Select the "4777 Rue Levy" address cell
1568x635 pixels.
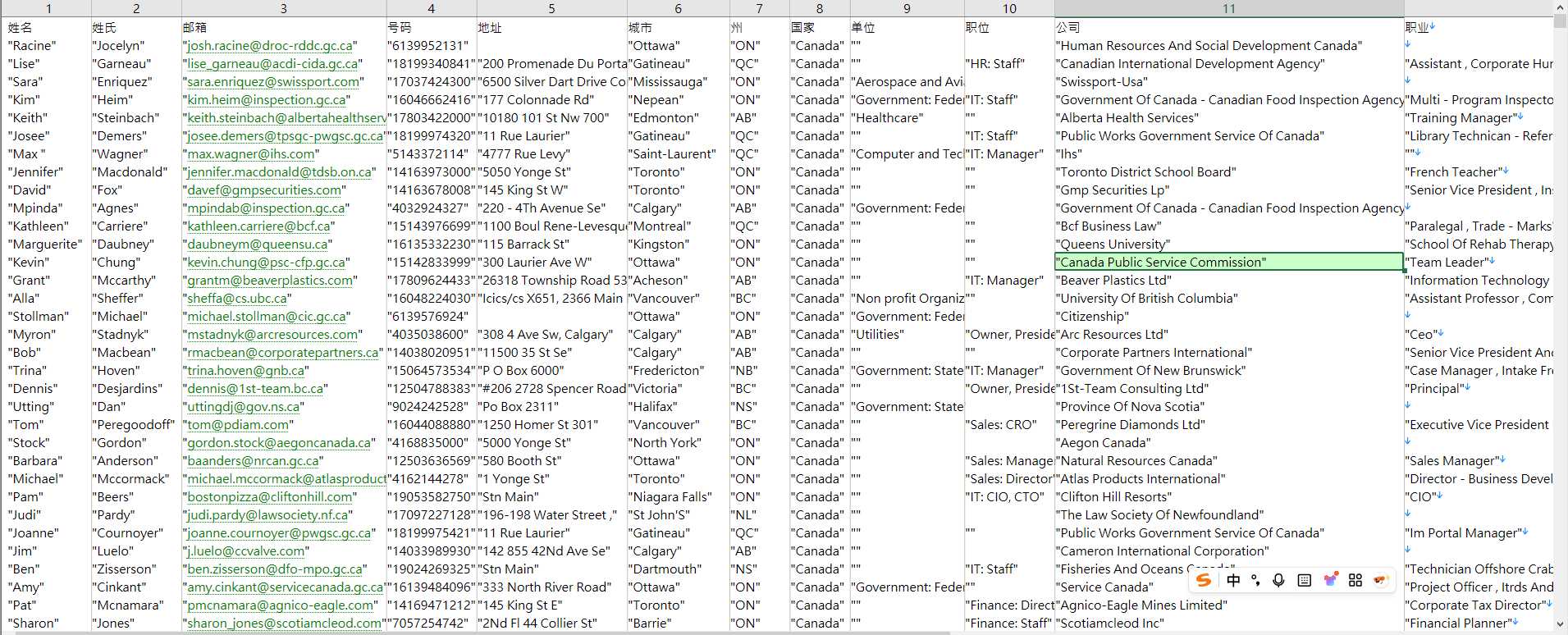click(x=551, y=154)
